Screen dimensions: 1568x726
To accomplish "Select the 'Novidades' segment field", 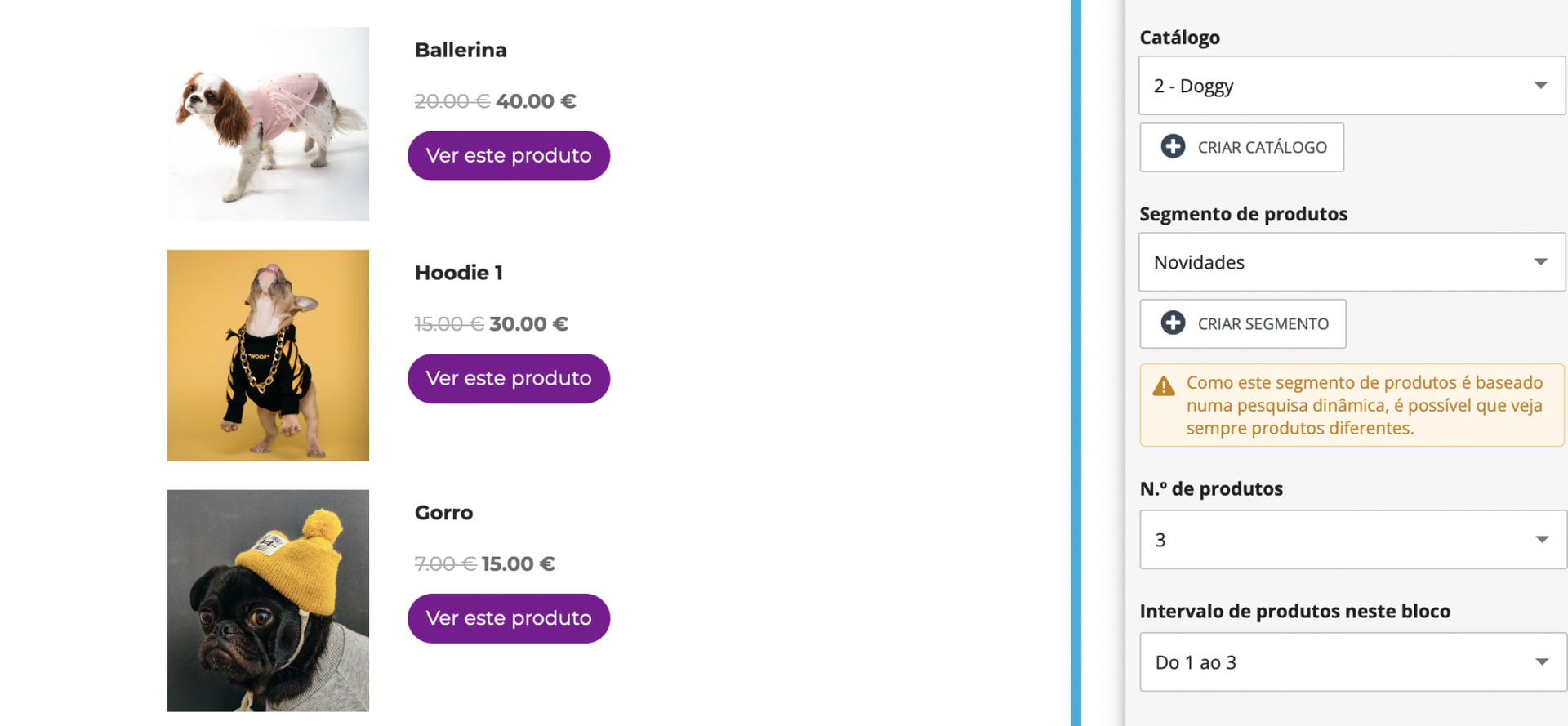I will 1352,262.
